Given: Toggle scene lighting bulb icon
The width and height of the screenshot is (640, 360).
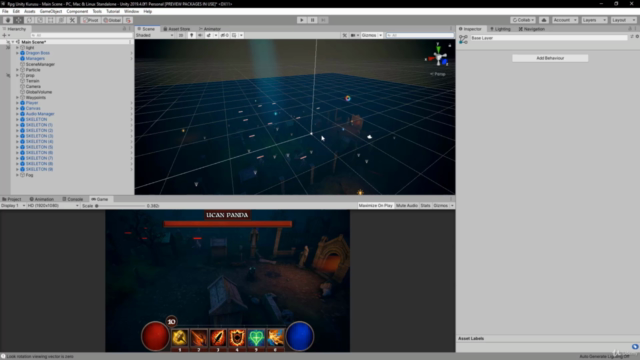Looking at the screenshot, I should [191, 36].
